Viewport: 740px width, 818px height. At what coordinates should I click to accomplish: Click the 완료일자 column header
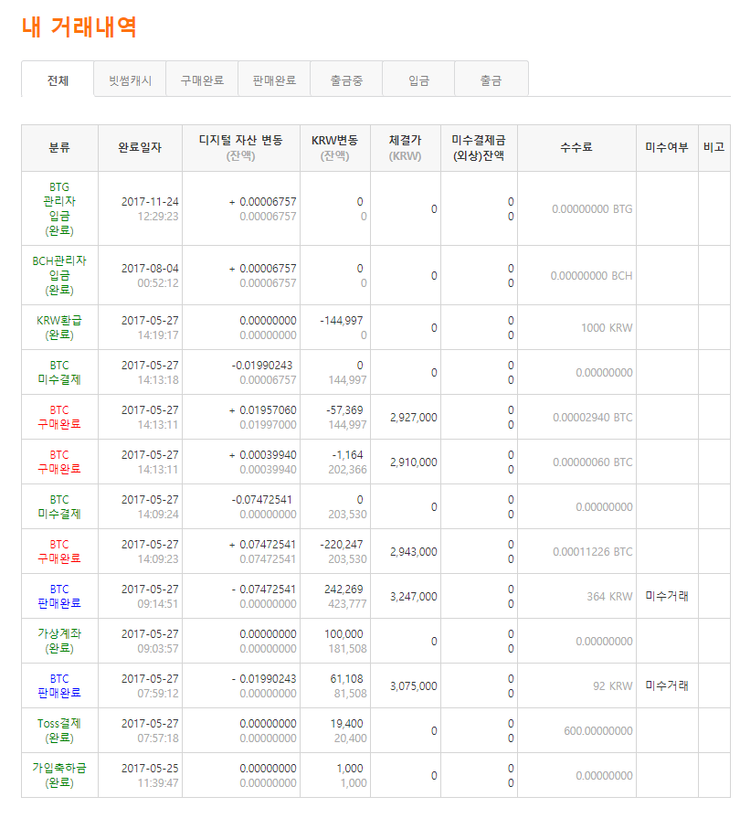point(140,148)
